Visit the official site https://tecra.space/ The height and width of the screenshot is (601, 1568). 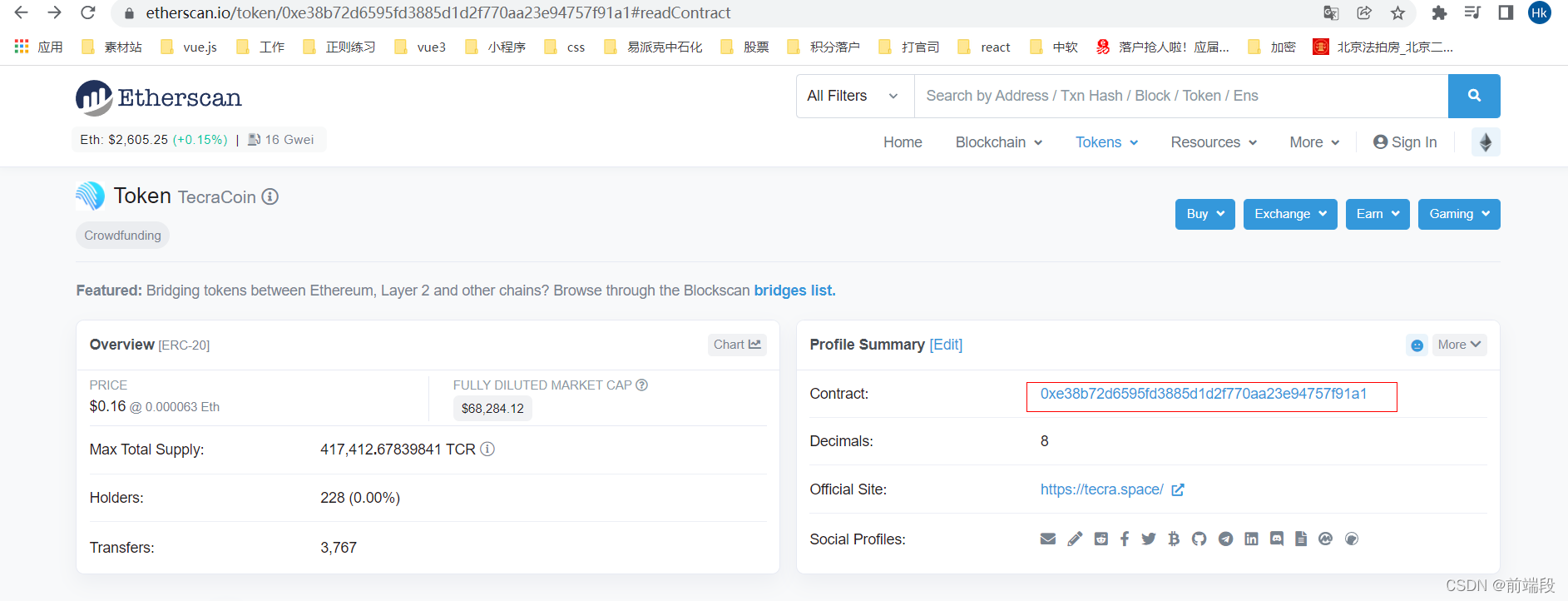(x=1102, y=489)
